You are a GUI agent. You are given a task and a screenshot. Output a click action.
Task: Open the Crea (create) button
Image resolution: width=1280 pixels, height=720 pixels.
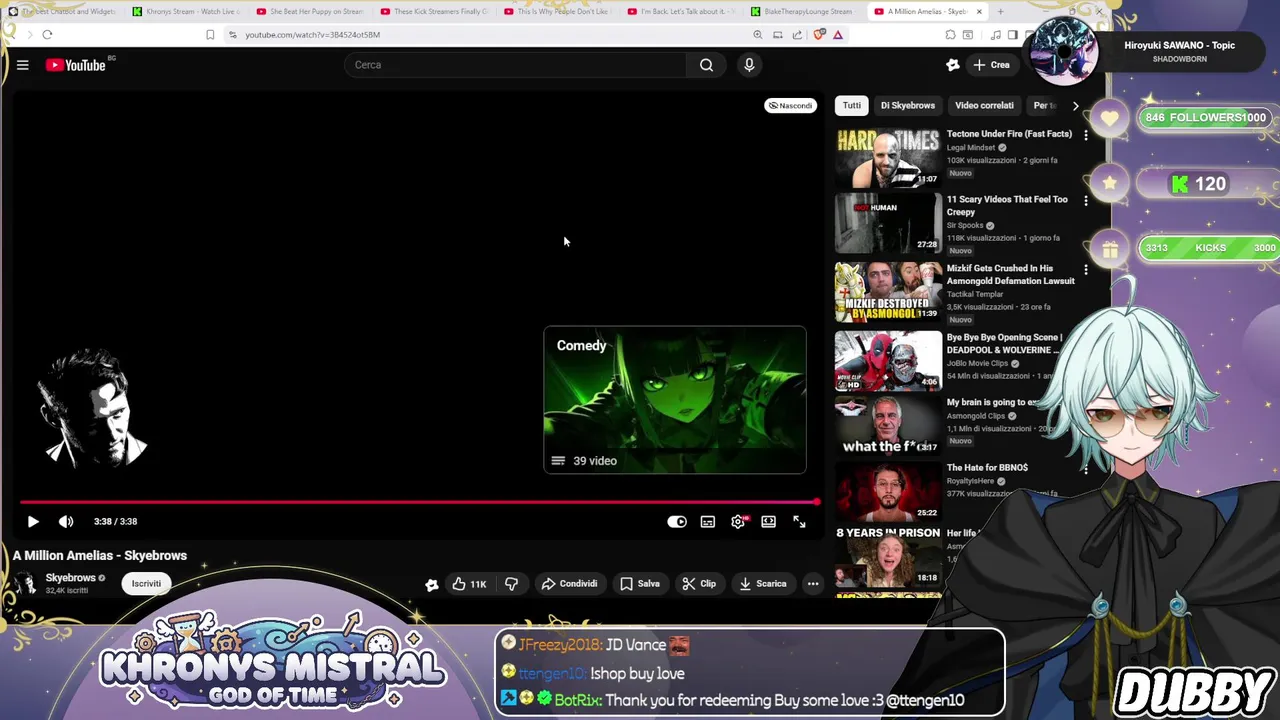click(x=991, y=65)
